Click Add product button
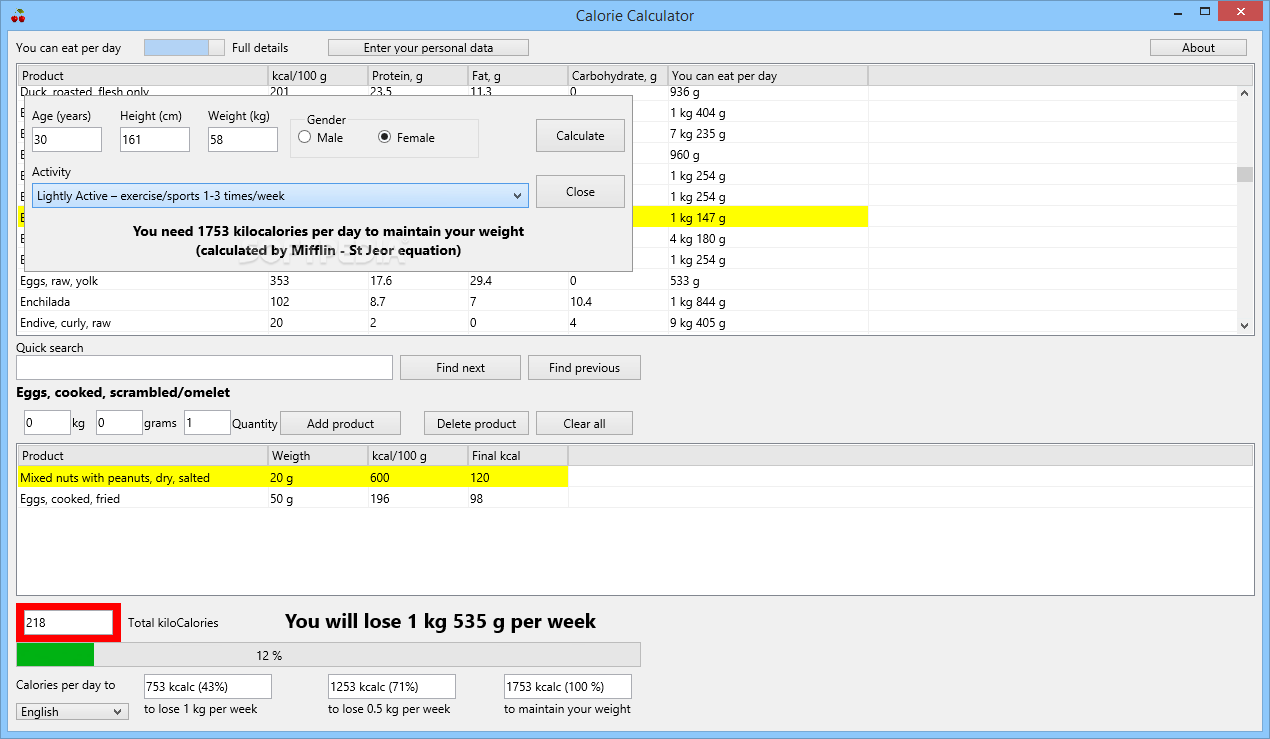Viewport: 1270px width, 739px height. pos(340,423)
